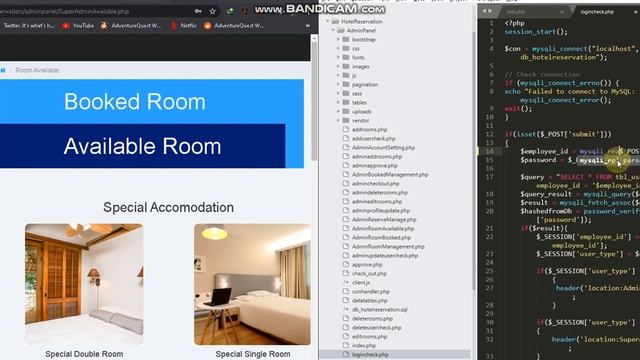Click code file icon beside client.js
640x360 pixels.
[346, 282]
